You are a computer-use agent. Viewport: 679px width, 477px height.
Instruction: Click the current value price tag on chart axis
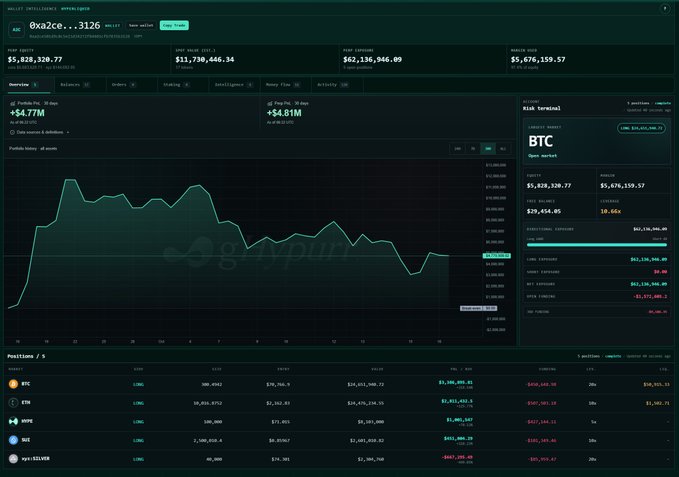[x=497, y=256]
